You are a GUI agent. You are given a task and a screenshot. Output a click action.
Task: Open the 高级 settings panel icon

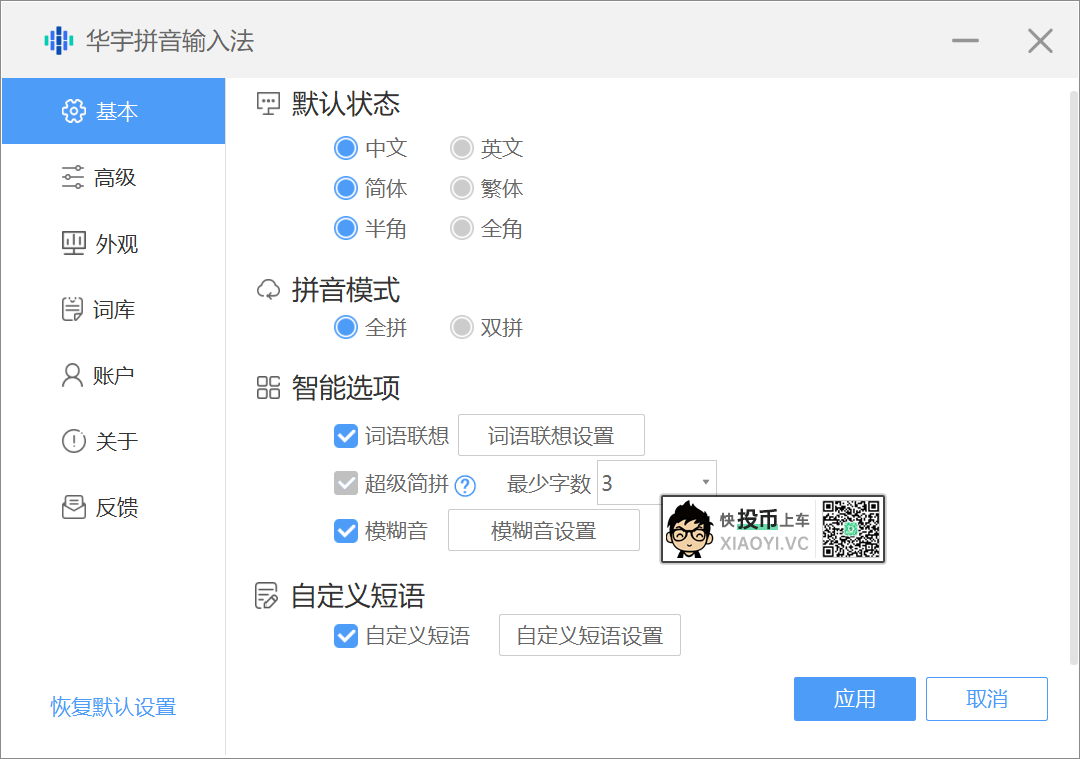[x=72, y=177]
